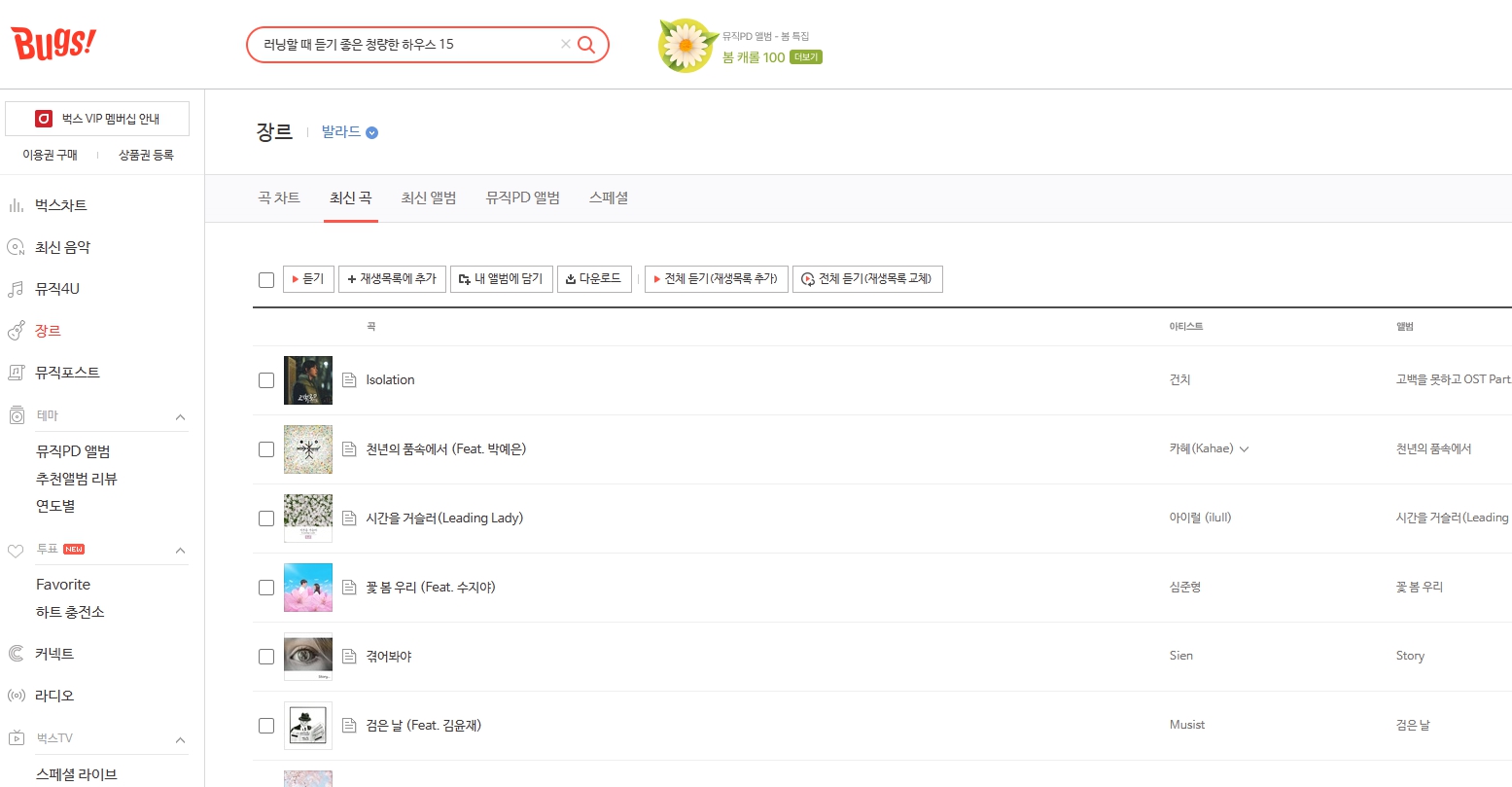This screenshot has height=787, width=1512.
Task: Open 벅스 VIP 멤버십 안내 button
Action: point(97,119)
